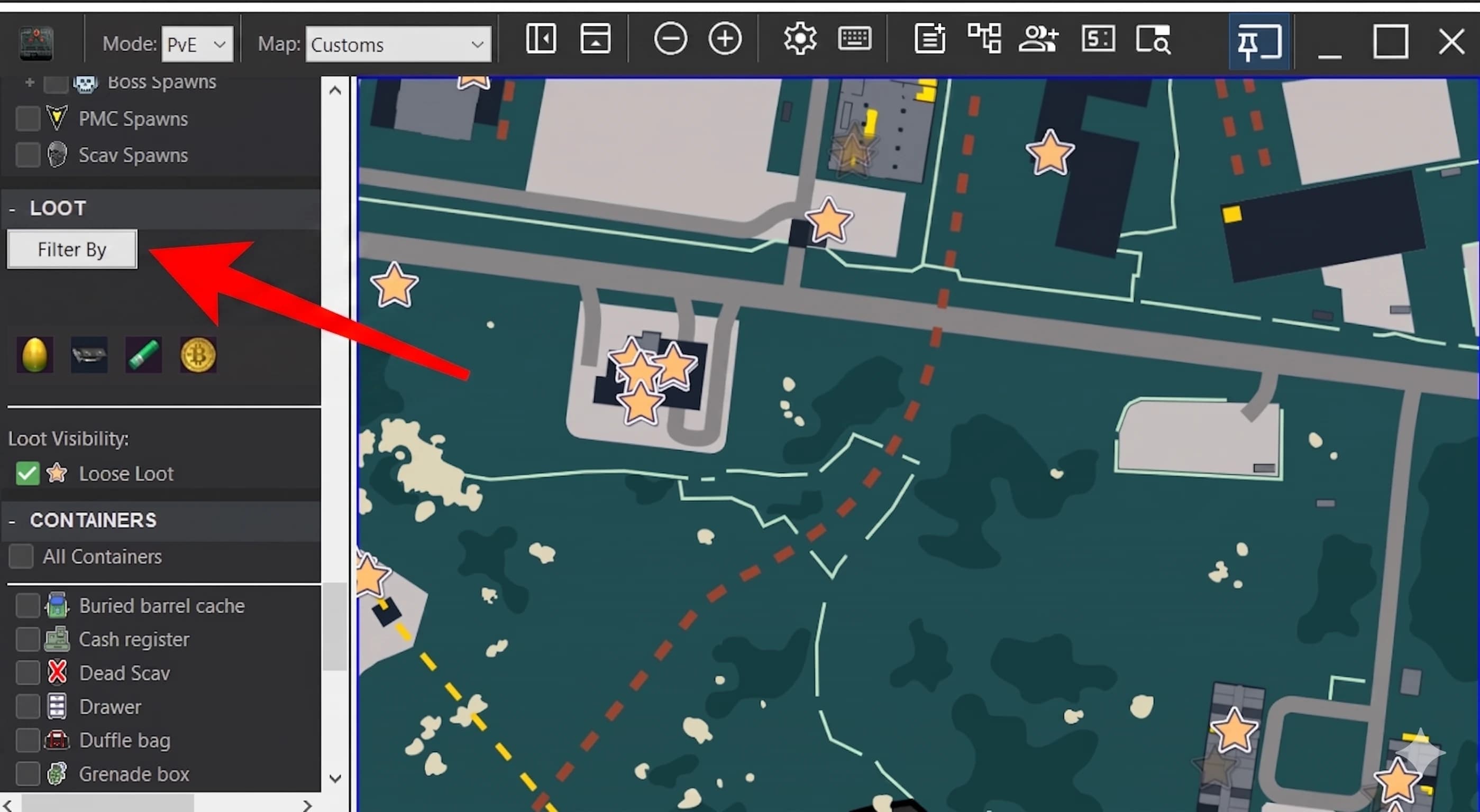Screen dimensions: 1480x812
Task: Click the collapse-top-panel toolbar icon
Action: [x=595, y=39]
